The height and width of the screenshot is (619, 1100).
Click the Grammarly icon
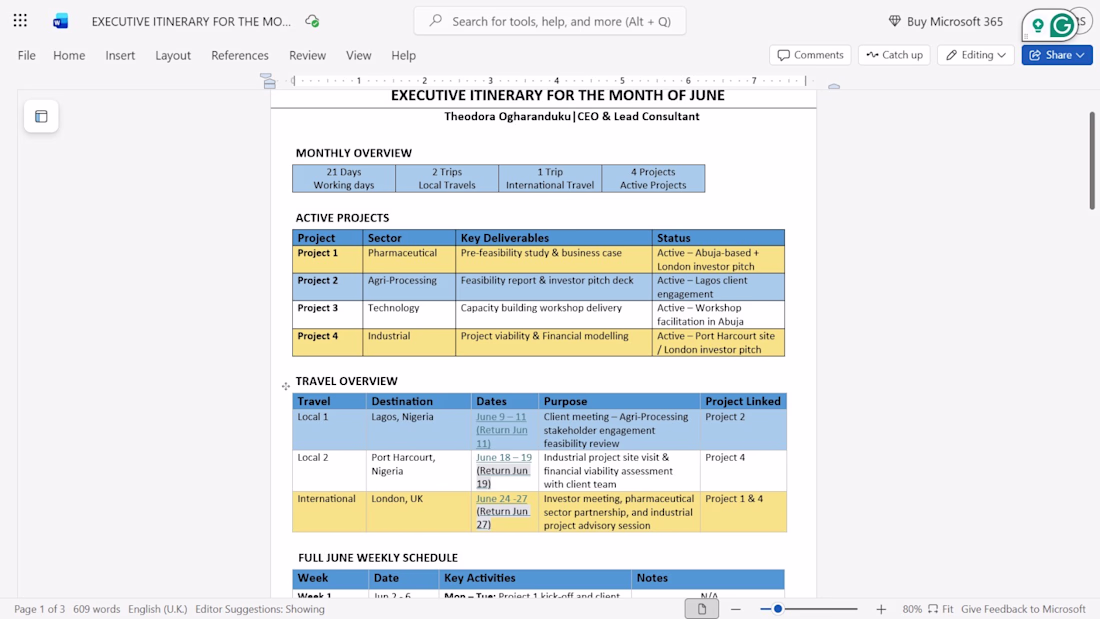click(1062, 26)
